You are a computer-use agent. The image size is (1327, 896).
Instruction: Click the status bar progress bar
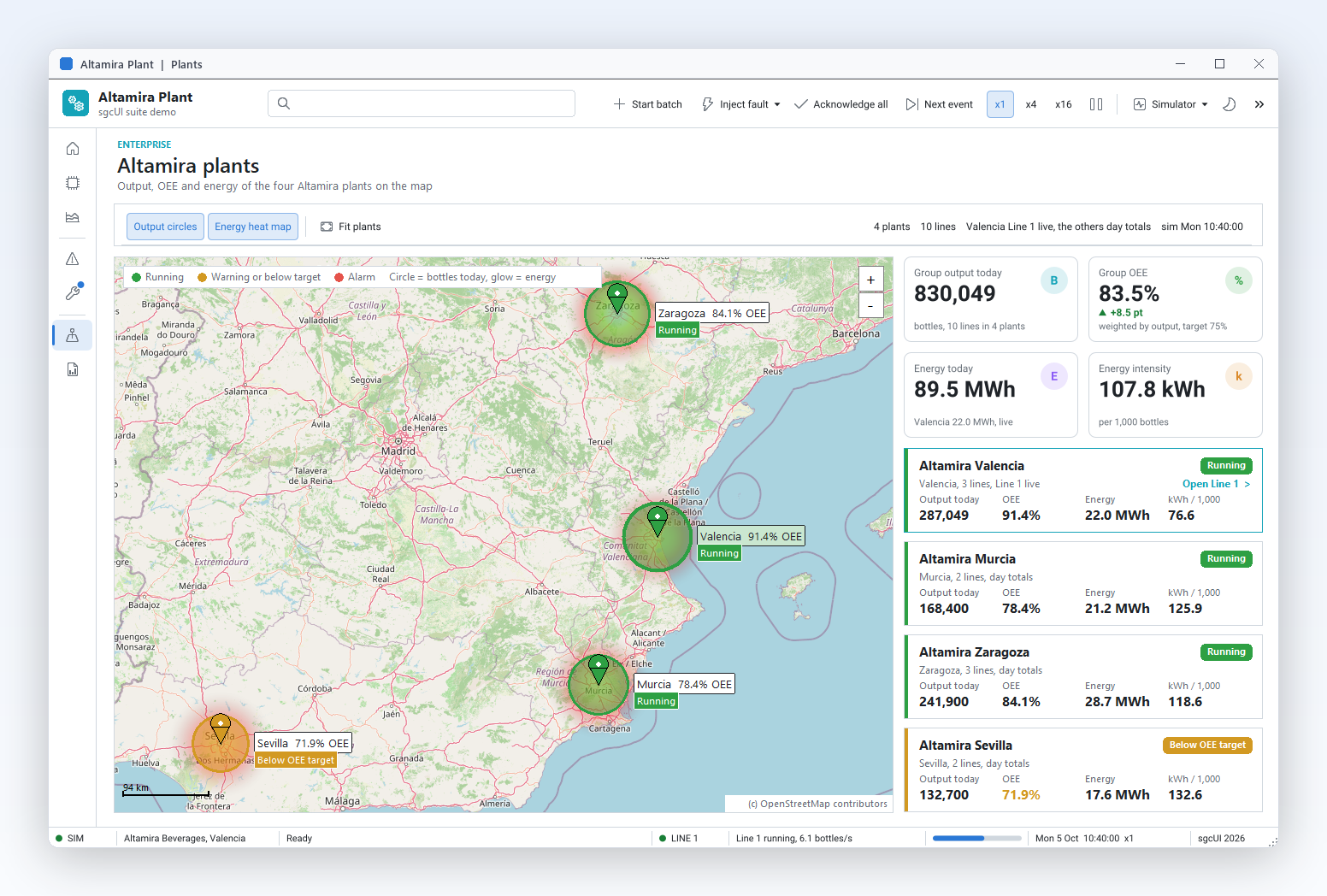point(976,839)
